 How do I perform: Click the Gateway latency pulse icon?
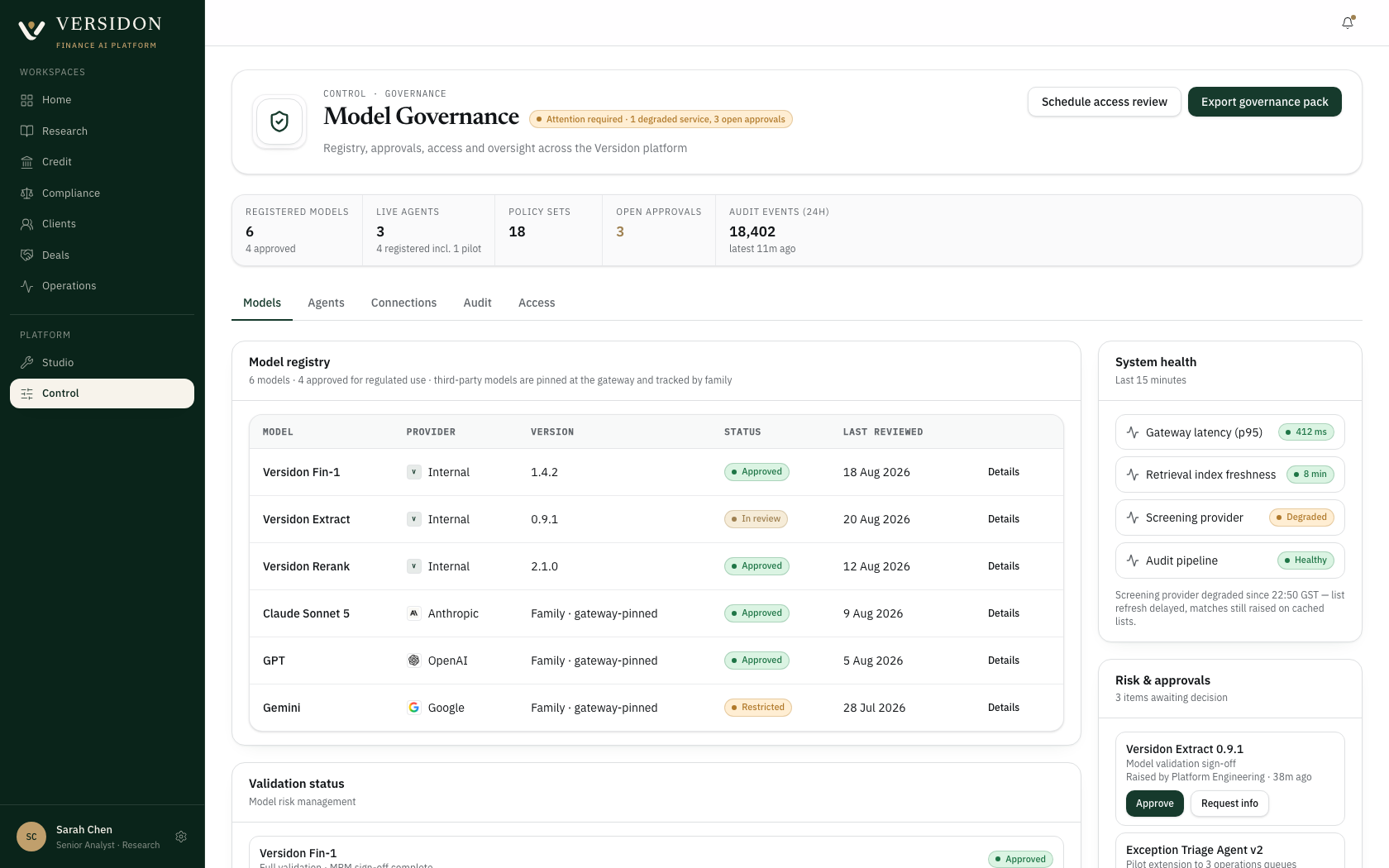(x=1133, y=432)
